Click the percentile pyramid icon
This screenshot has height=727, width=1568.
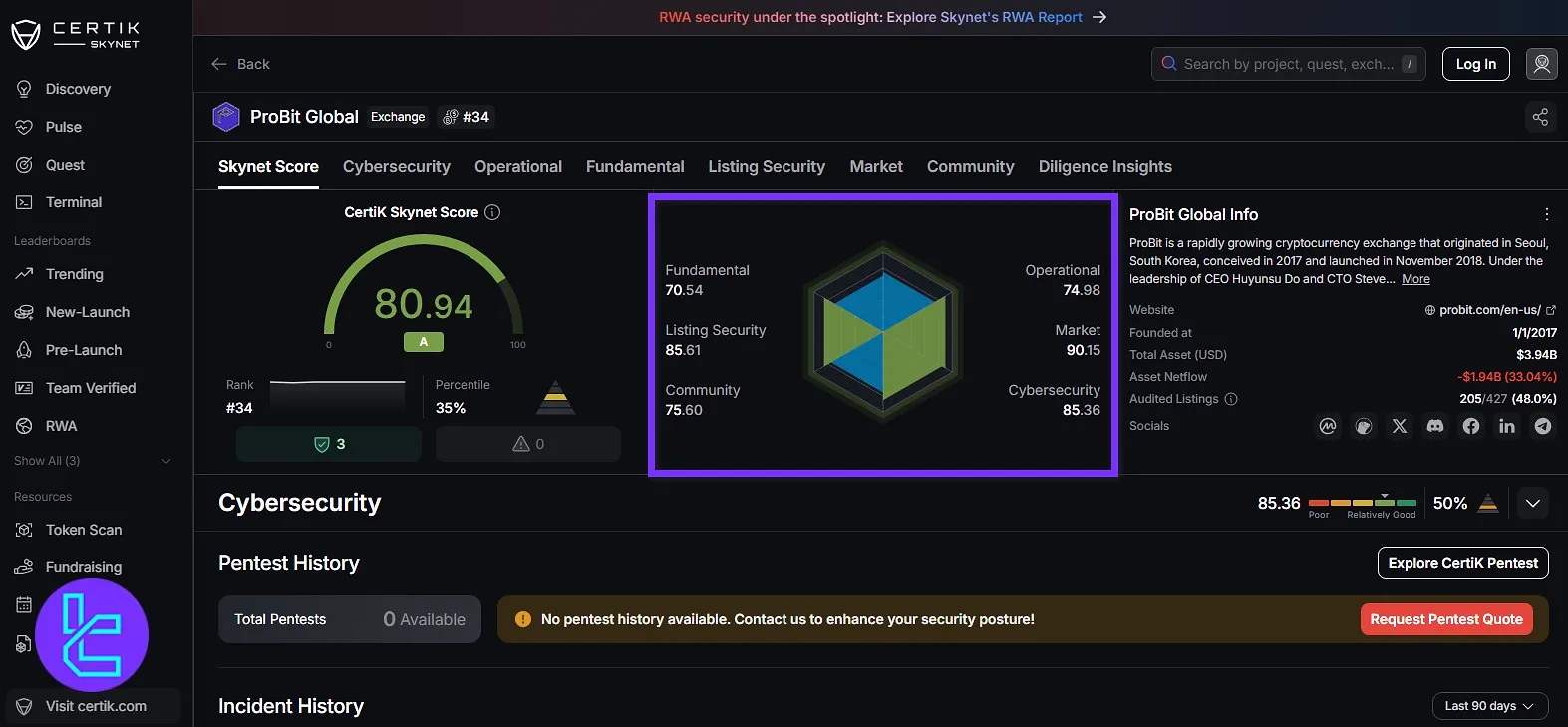tap(556, 397)
